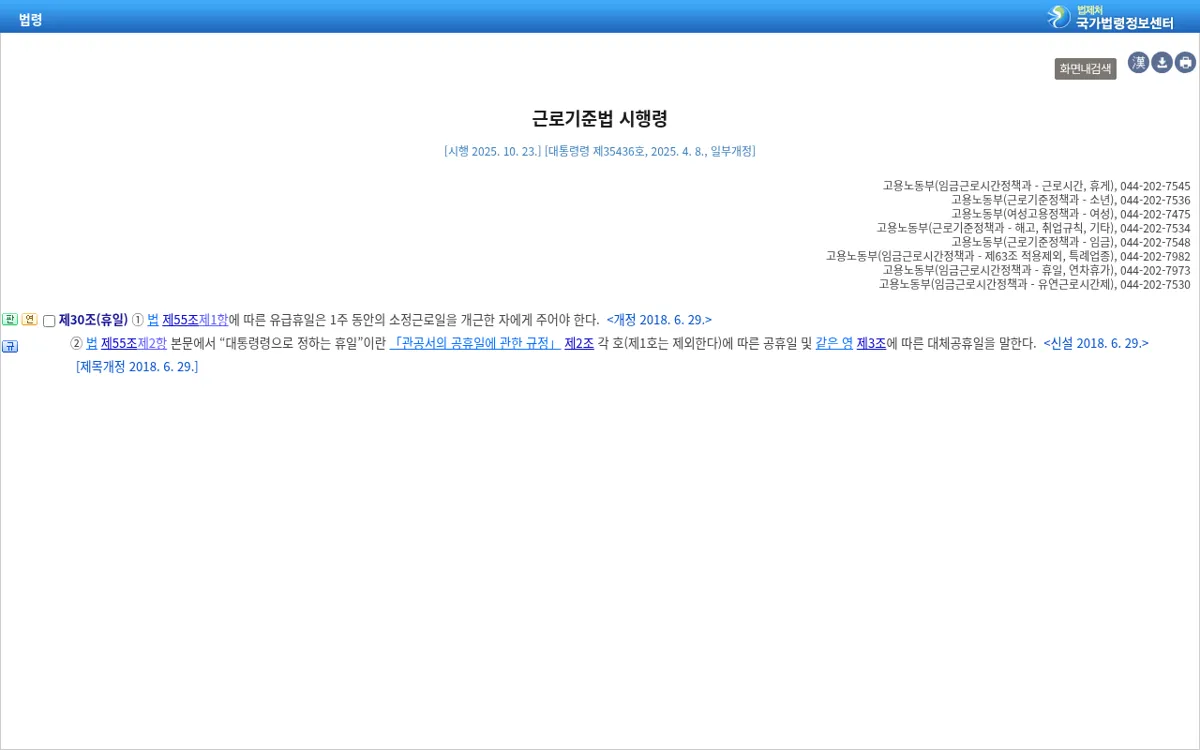
Task: Click contact line 유연근로시간제, 044-202-7530
Action: [x=1034, y=284]
